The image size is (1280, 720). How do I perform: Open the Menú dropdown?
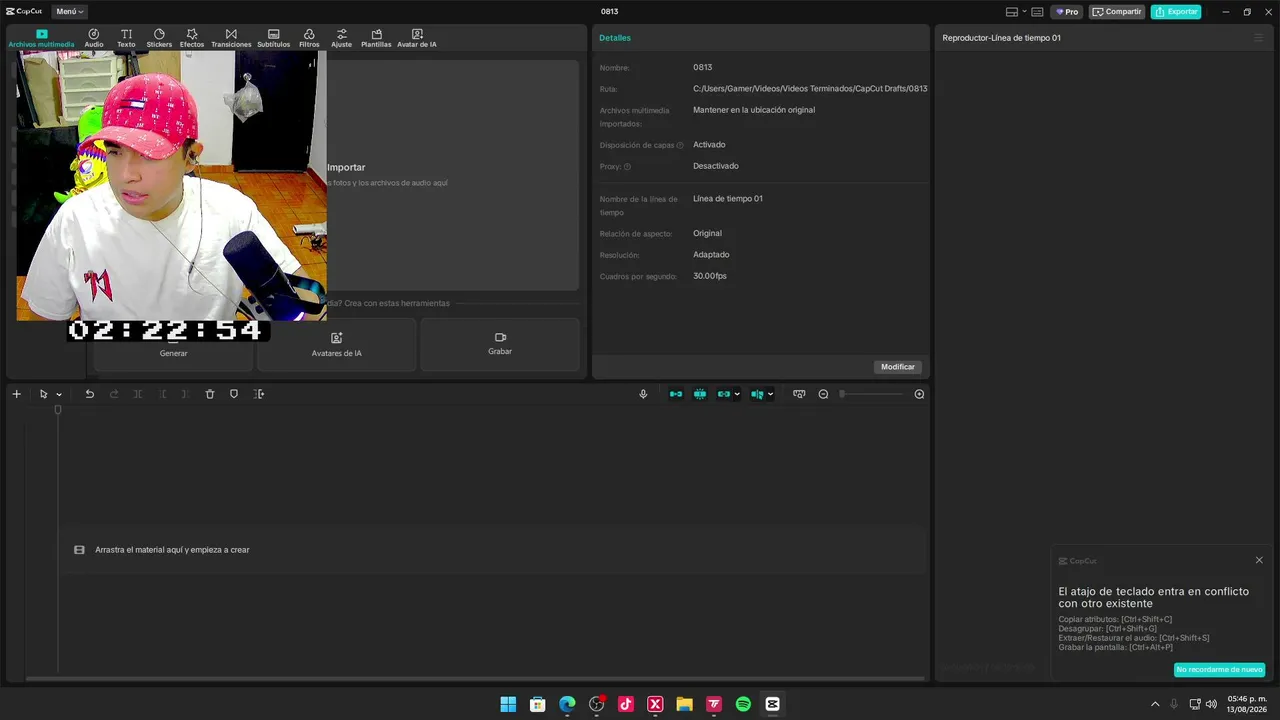70,12
